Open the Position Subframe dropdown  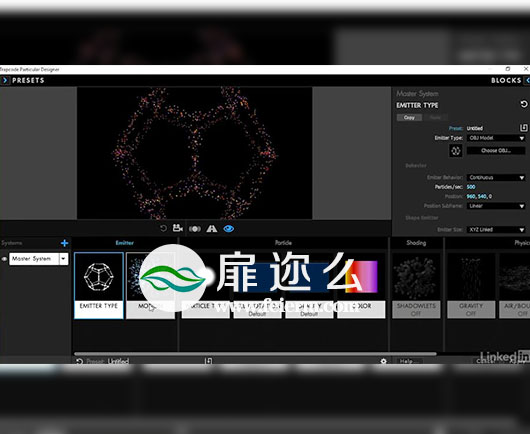click(496, 206)
